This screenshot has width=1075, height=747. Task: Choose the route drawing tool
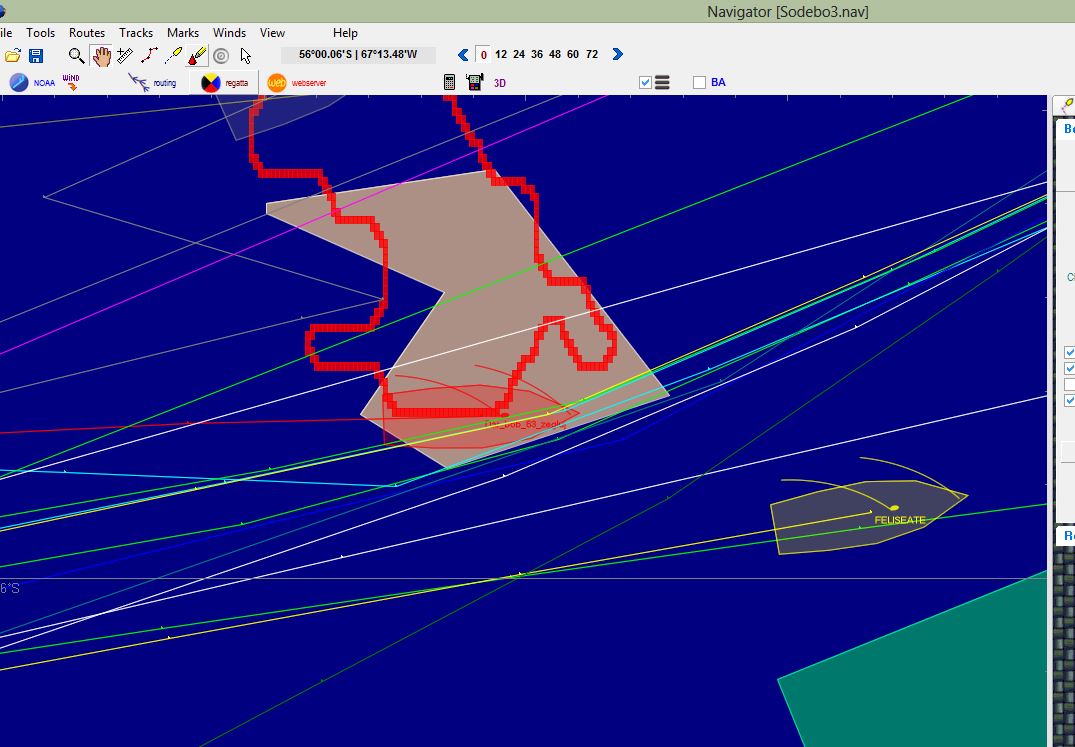pyautogui.click(x=150, y=55)
